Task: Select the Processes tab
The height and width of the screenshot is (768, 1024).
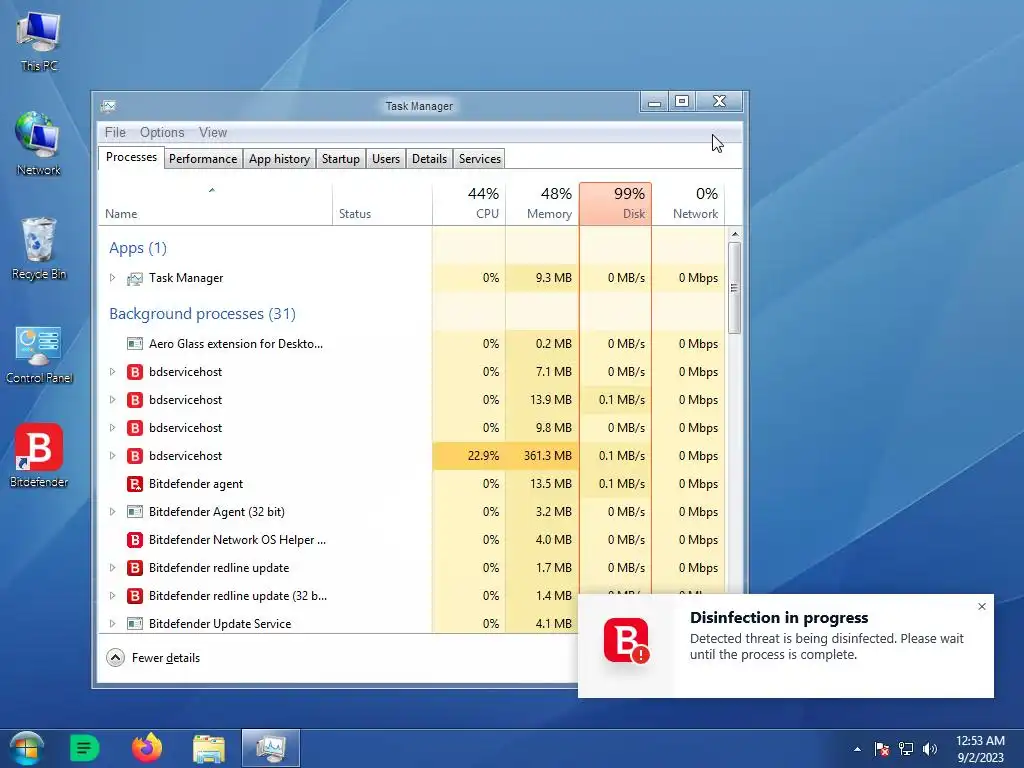Action: [131, 157]
